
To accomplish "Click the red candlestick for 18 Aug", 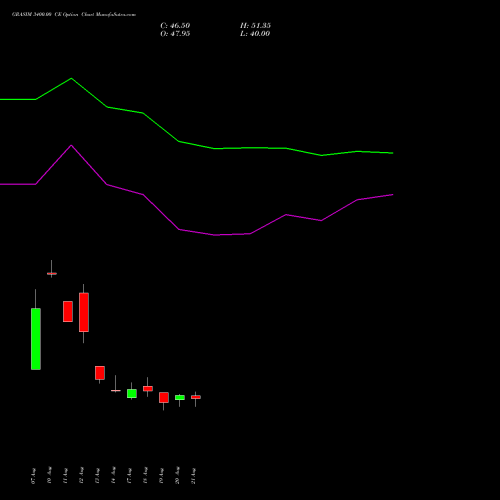I will (148, 389).
